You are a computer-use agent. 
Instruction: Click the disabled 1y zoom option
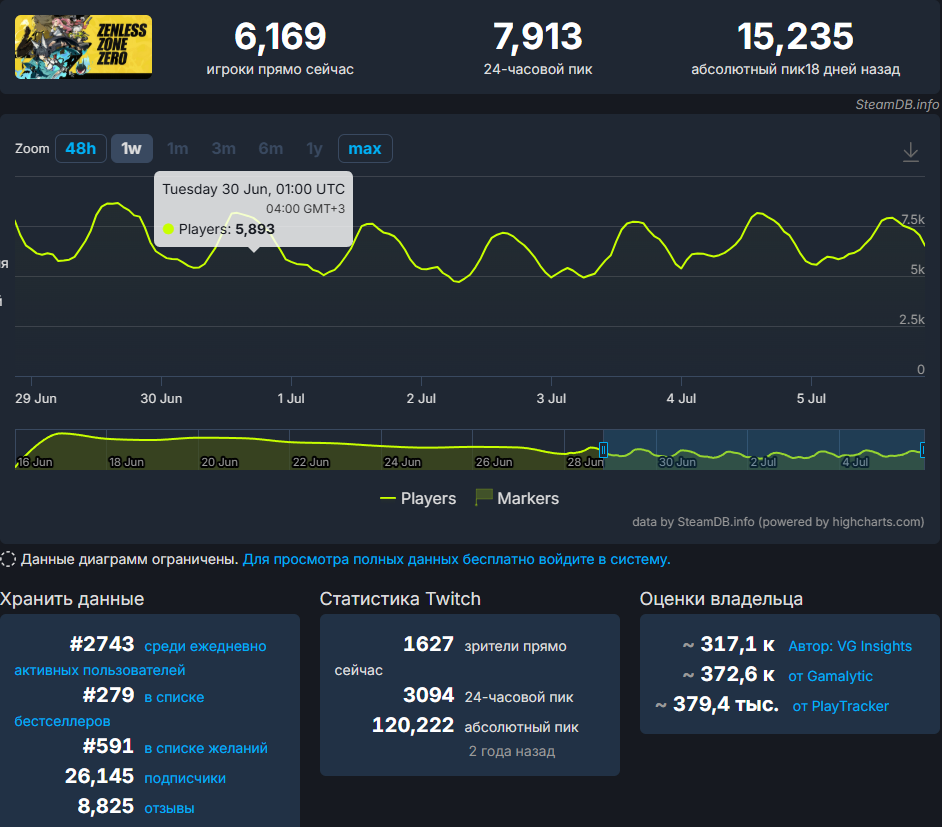click(x=314, y=148)
